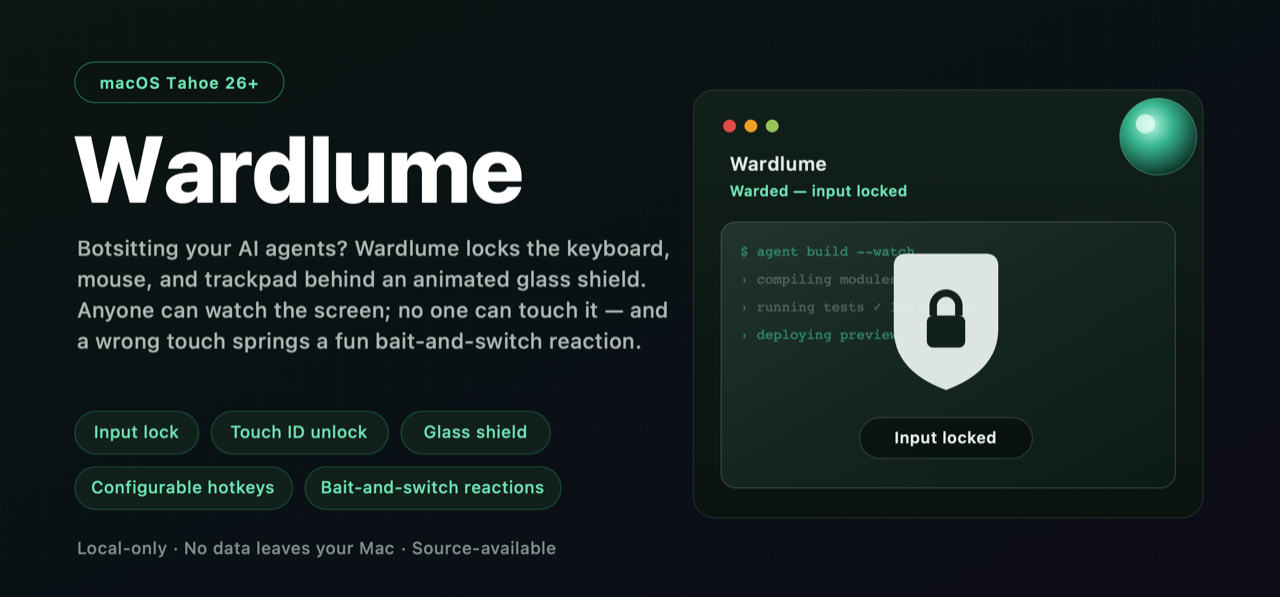Click the 'Botsitting your AI agents?' description paragraph
1280x597 pixels.
pos(373,294)
